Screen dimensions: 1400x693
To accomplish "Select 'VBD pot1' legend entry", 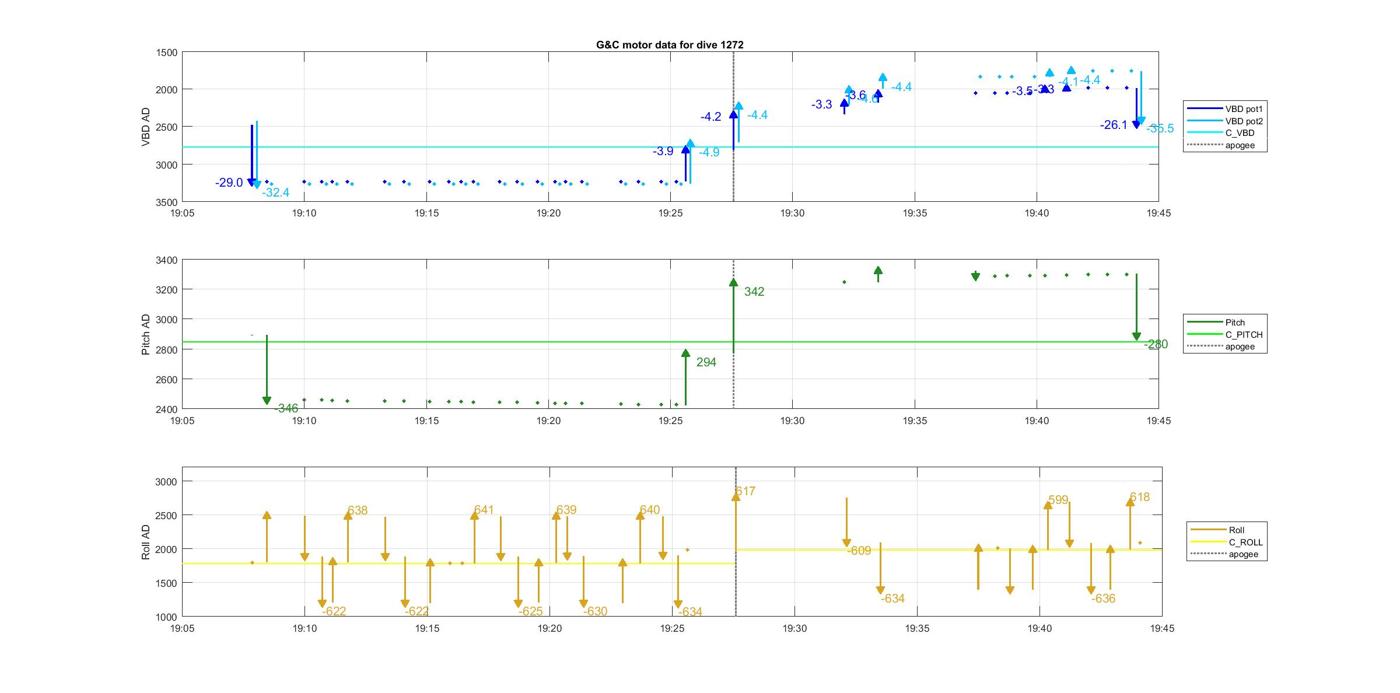I will tap(1228, 108).
